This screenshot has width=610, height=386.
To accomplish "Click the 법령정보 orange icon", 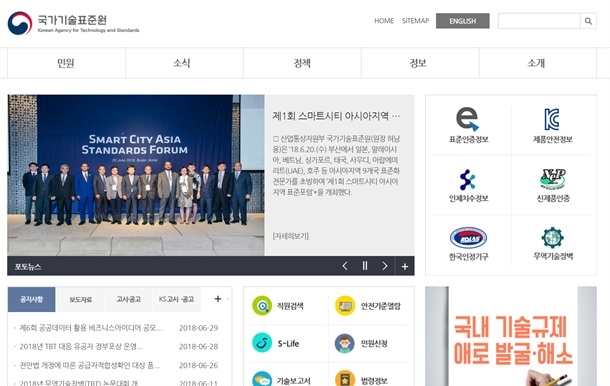I will pyautogui.click(x=345, y=379).
